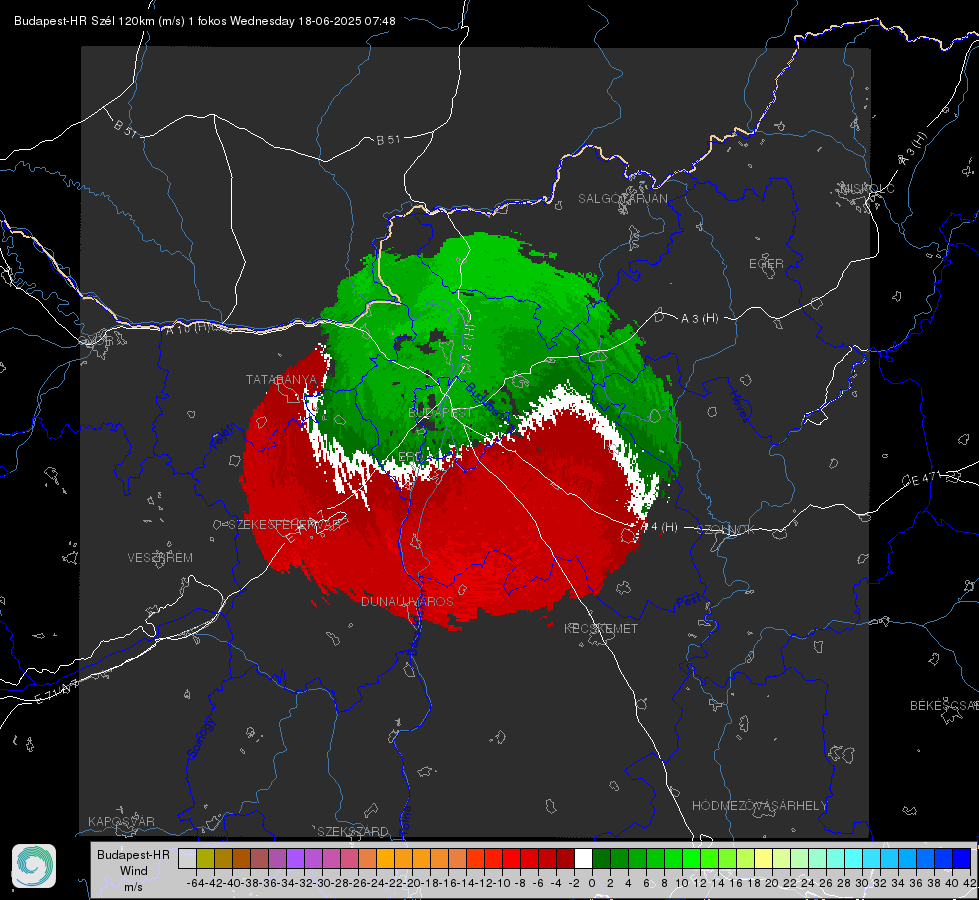Click the BEKESCSABA city label
This screenshot has width=979, height=900.
[944, 706]
